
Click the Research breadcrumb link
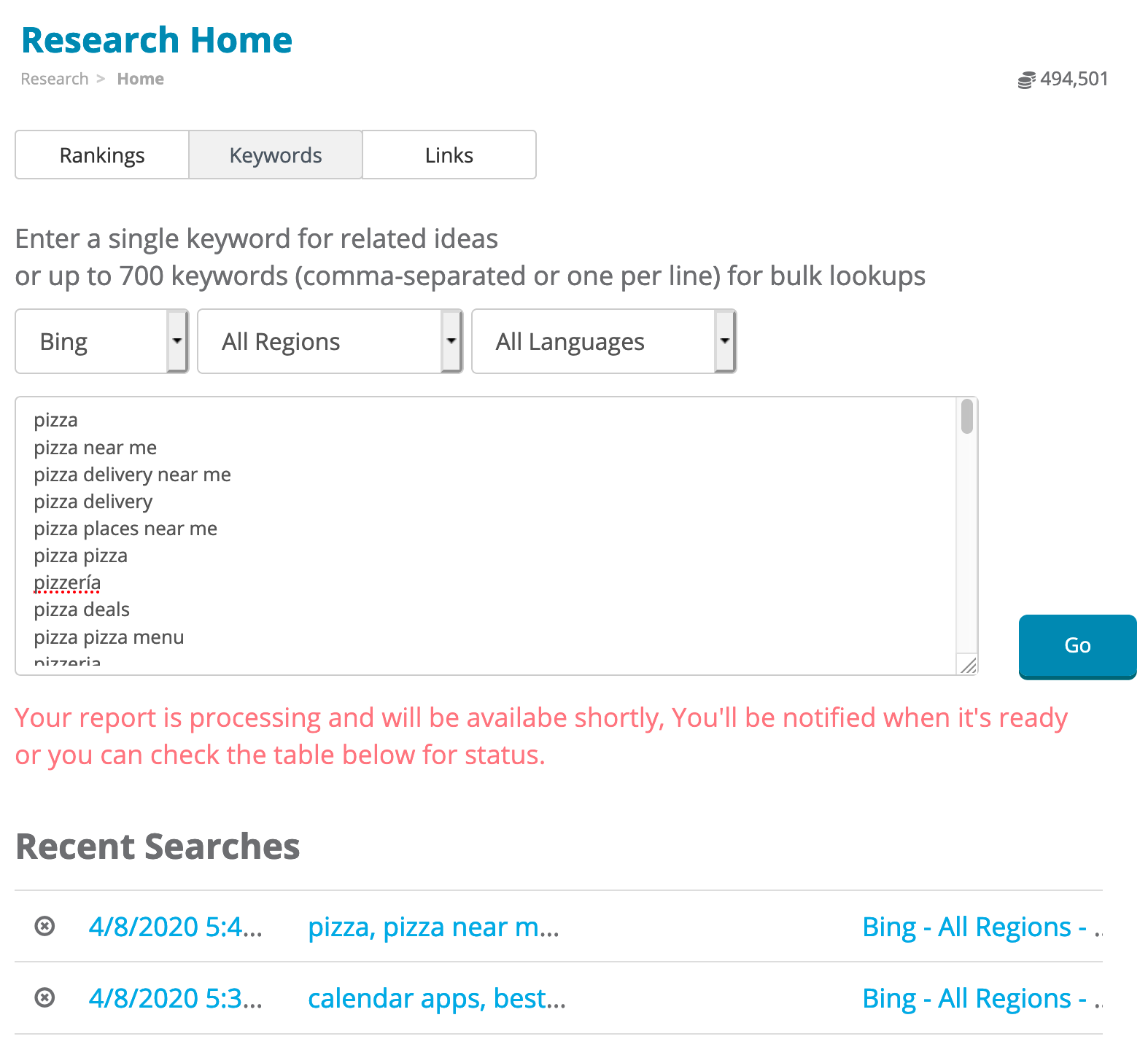55,79
